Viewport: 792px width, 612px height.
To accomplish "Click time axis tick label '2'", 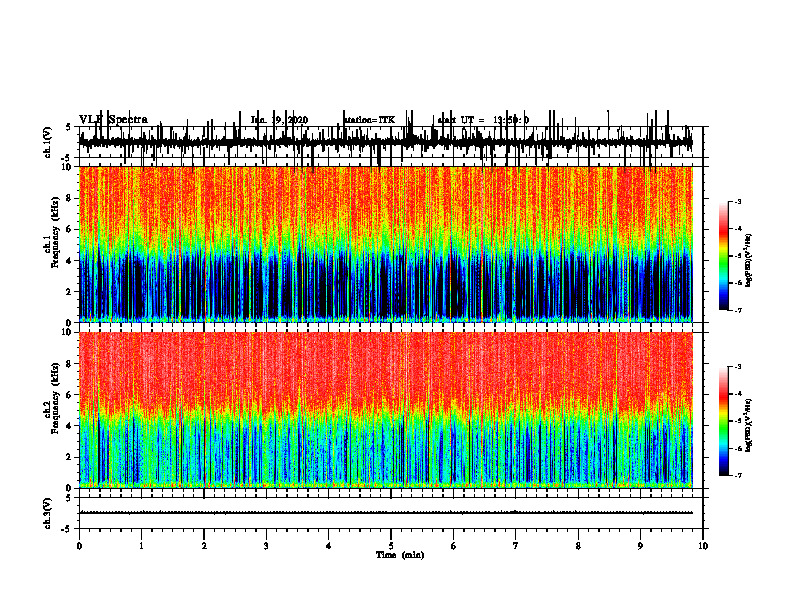I will 204,546.
